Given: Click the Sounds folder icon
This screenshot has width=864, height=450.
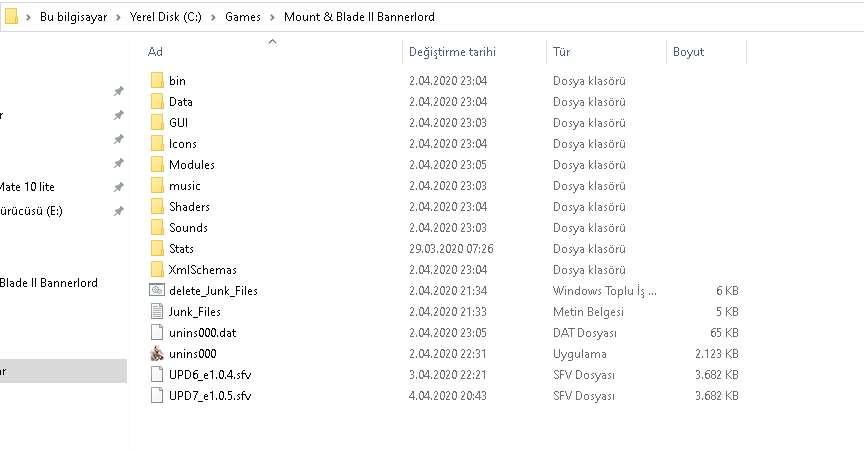Looking at the screenshot, I should [x=157, y=227].
